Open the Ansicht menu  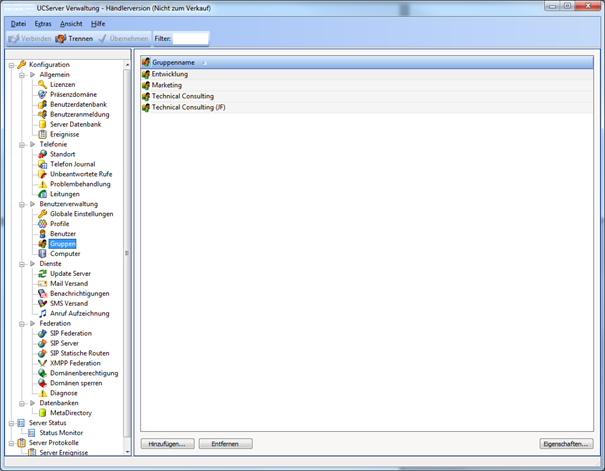click(71, 24)
